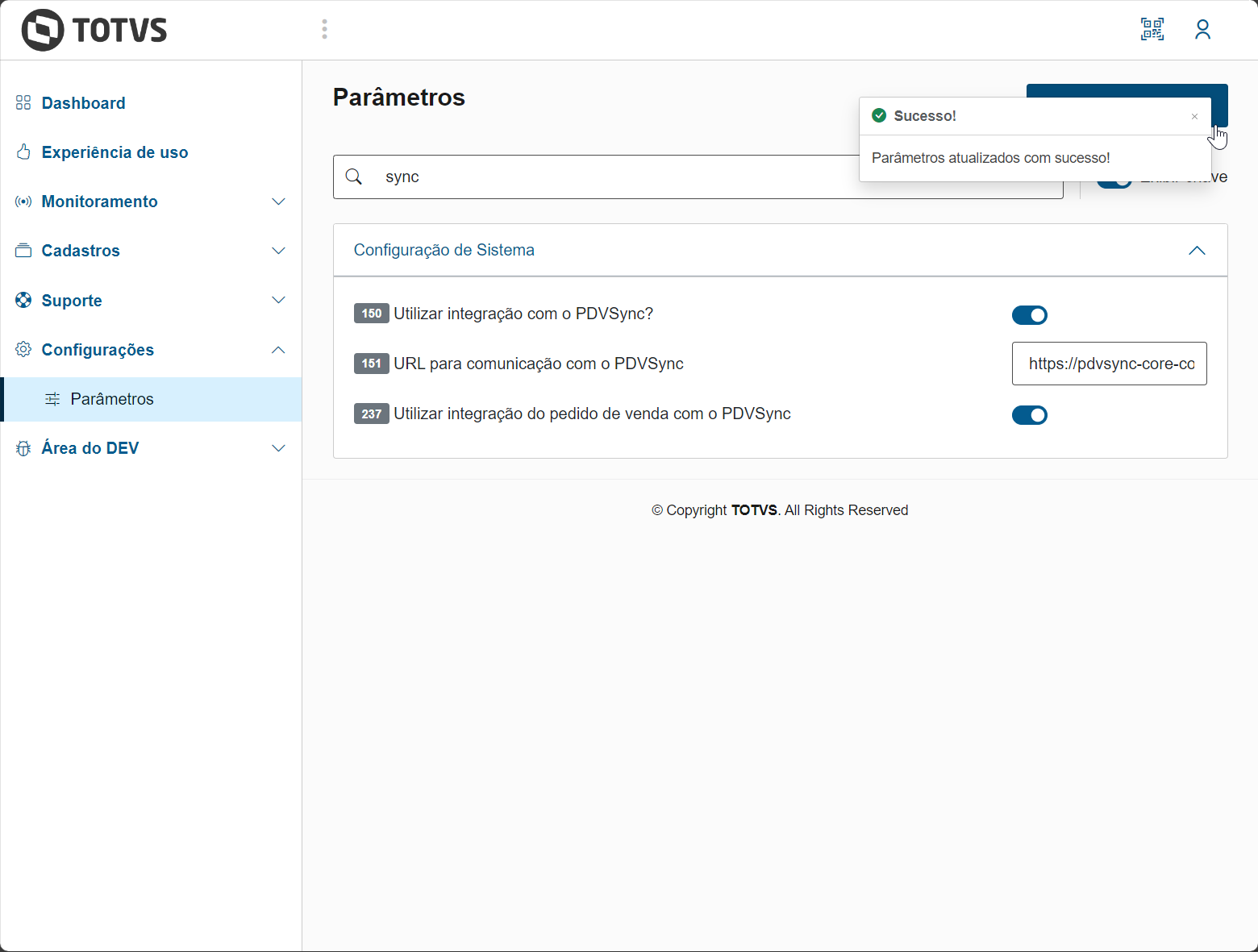
Task: Disable sales order PDVSync integration toggle
Action: 1029,415
